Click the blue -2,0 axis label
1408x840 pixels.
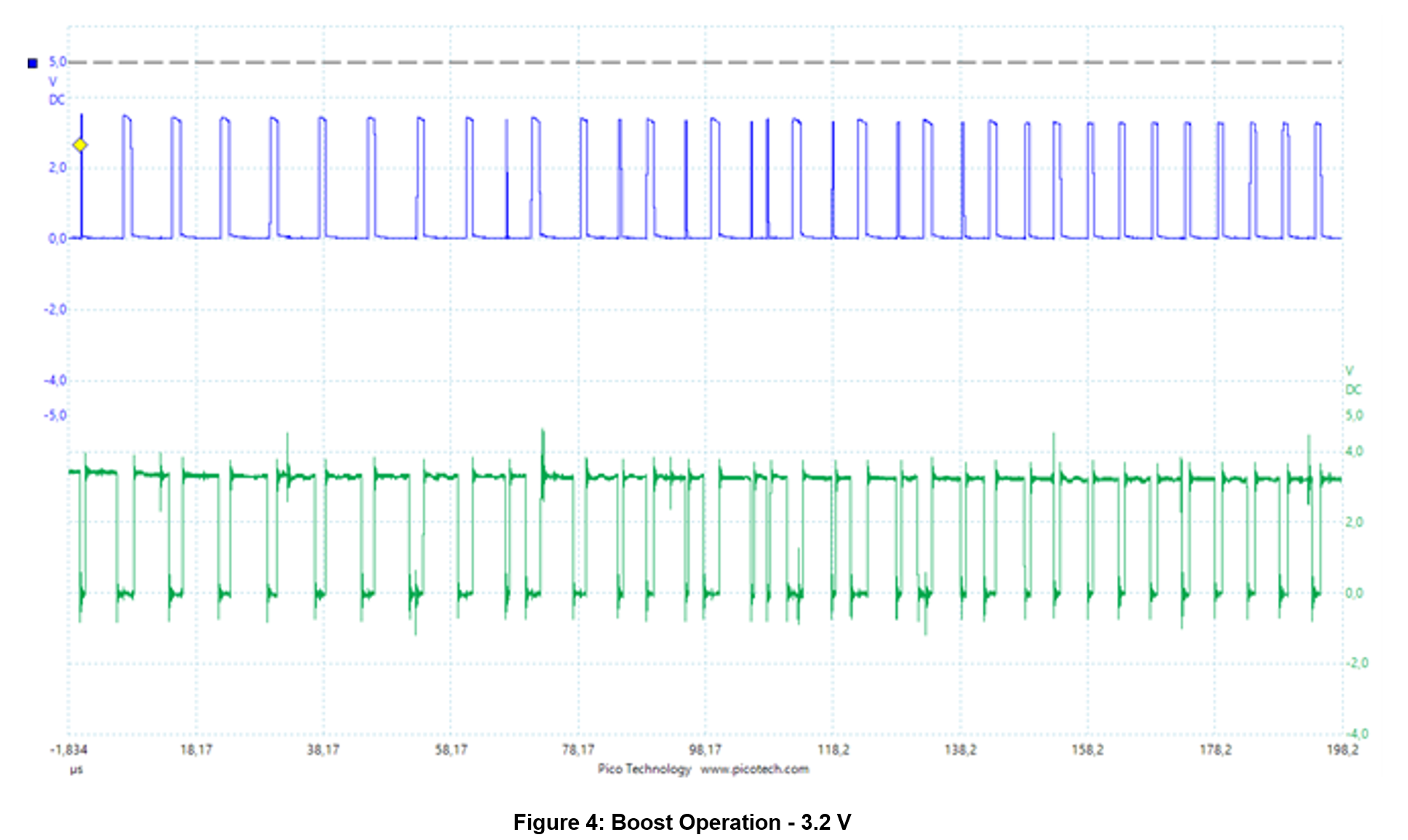point(55,310)
